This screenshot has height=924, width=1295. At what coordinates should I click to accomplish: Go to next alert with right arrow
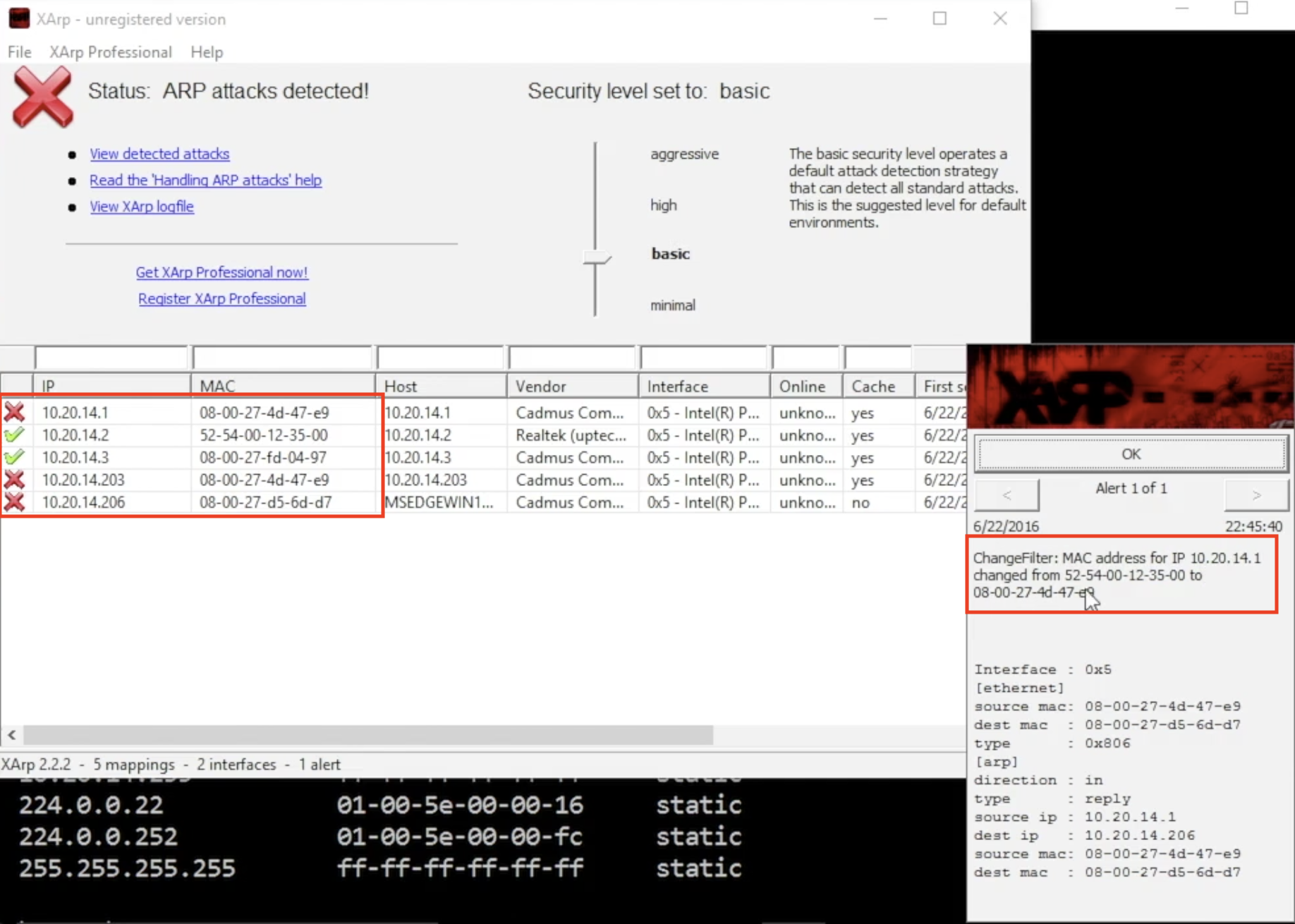[x=1256, y=495]
